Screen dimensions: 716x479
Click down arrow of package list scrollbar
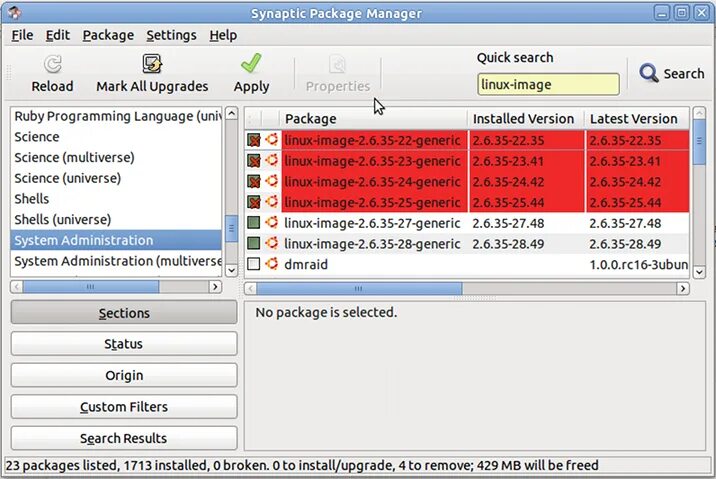[x=699, y=272]
